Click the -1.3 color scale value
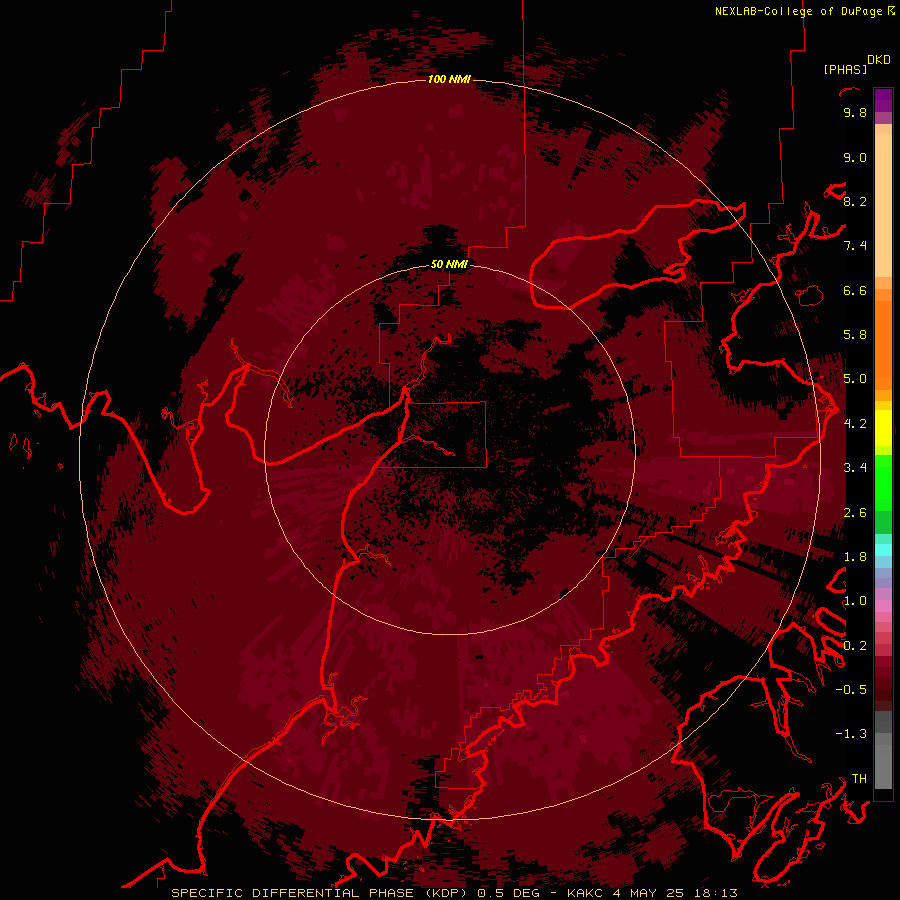The height and width of the screenshot is (900, 900). coord(851,734)
